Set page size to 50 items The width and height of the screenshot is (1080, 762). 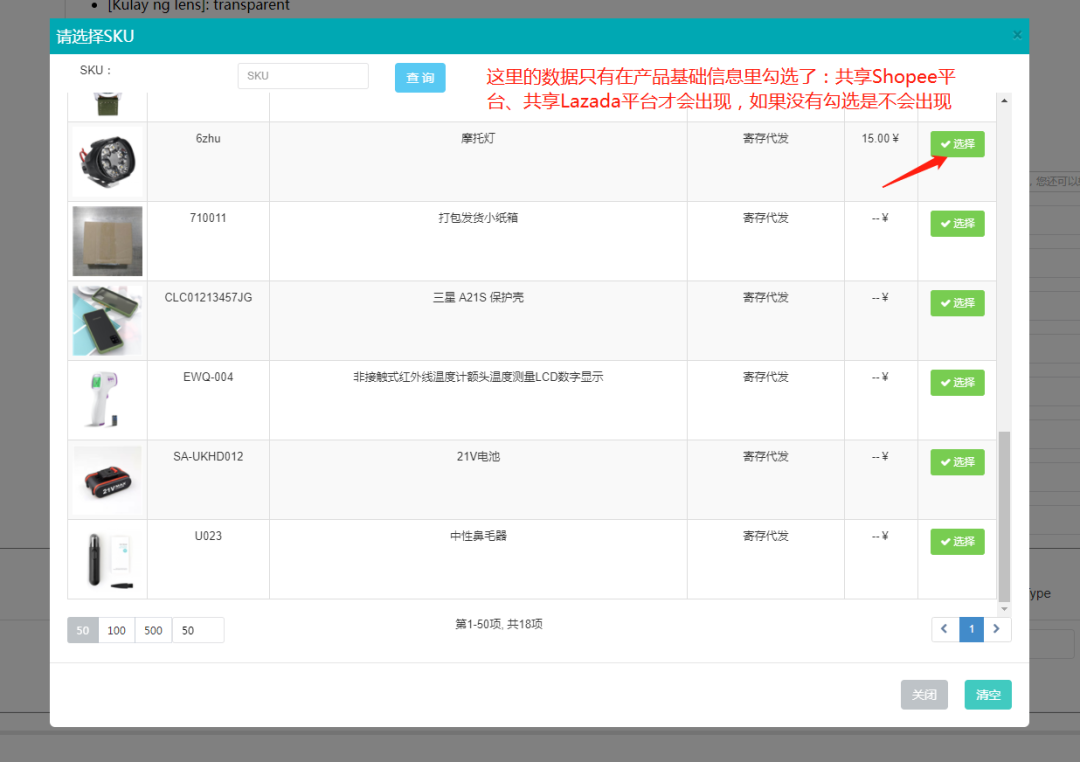pos(83,630)
